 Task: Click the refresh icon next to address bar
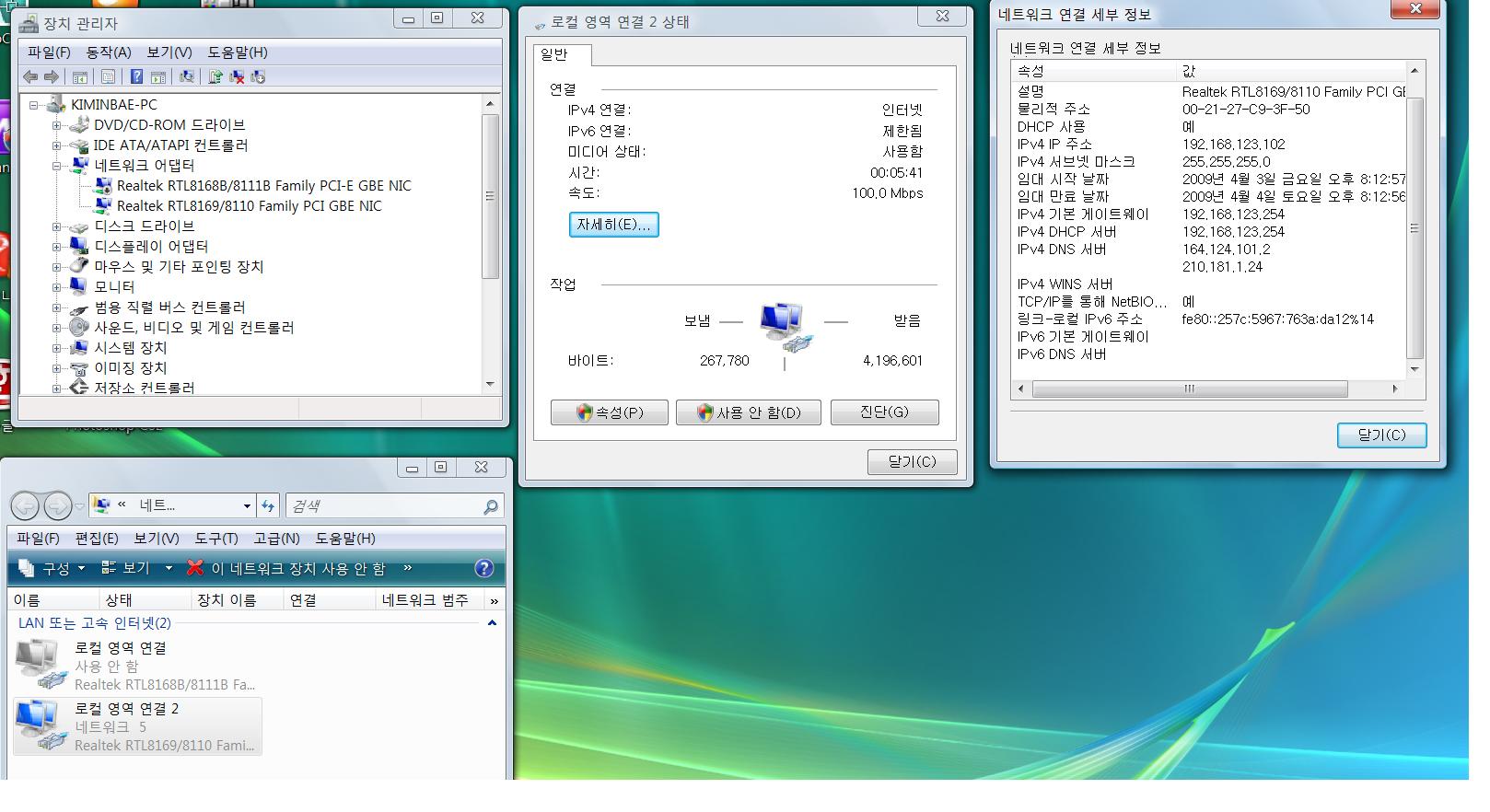[268, 505]
